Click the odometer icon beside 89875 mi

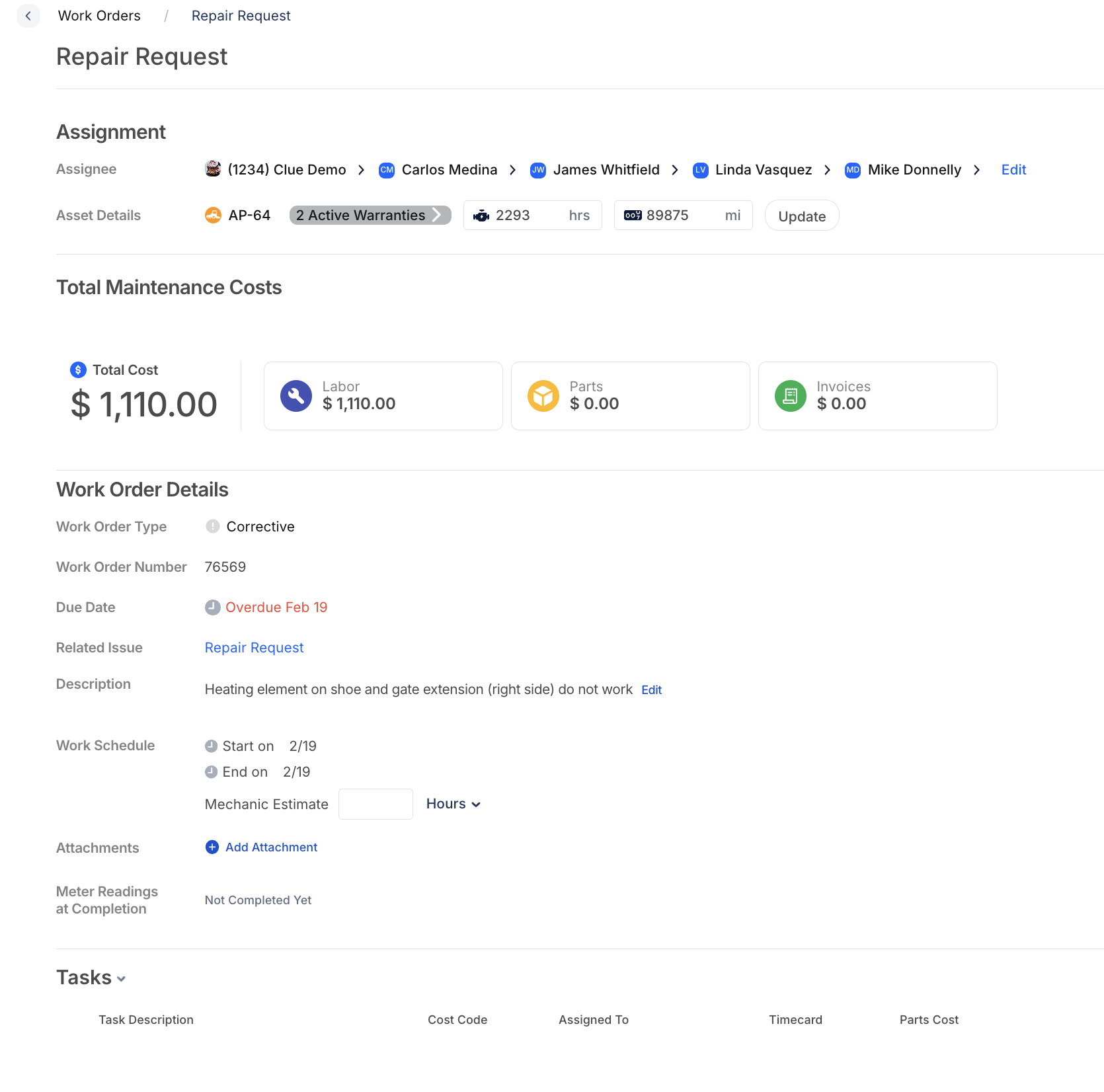(x=633, y=215)
